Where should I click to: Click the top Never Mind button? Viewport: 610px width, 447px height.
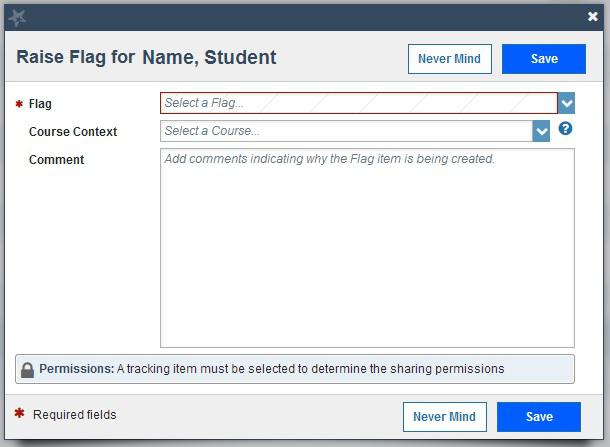point(449,59)
